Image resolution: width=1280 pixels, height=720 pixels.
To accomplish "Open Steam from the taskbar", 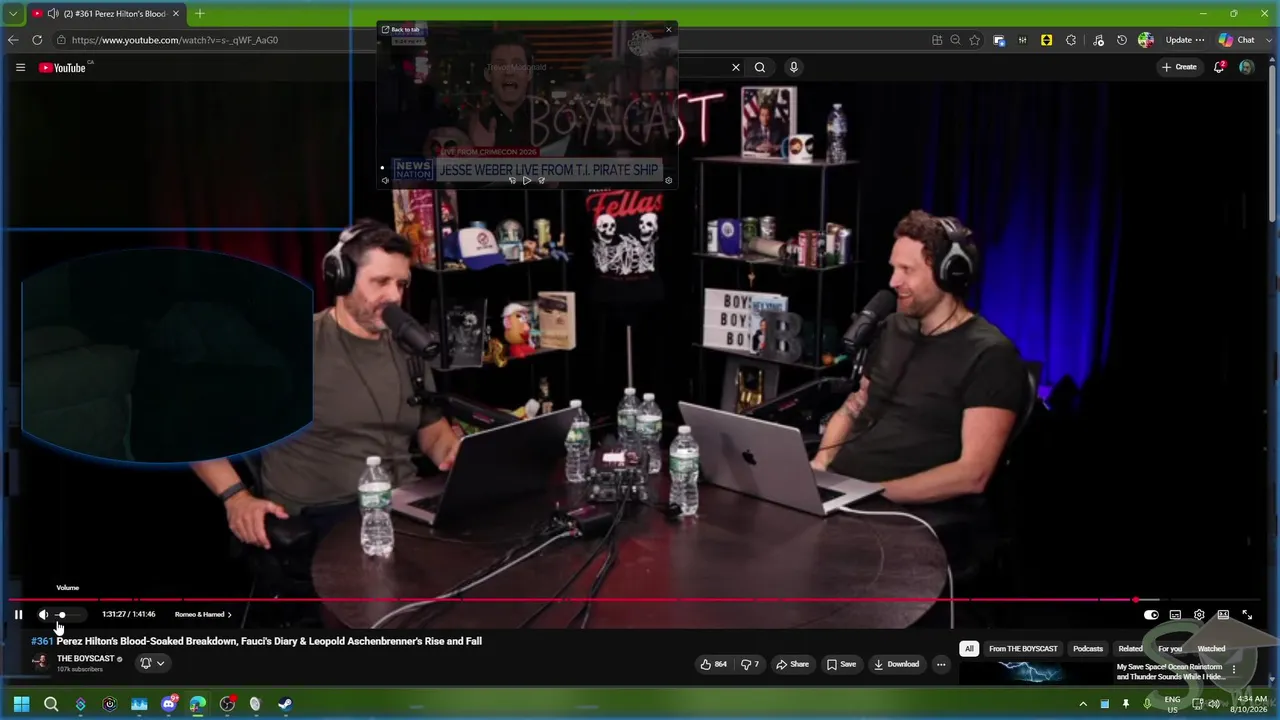I will (285, 704).
